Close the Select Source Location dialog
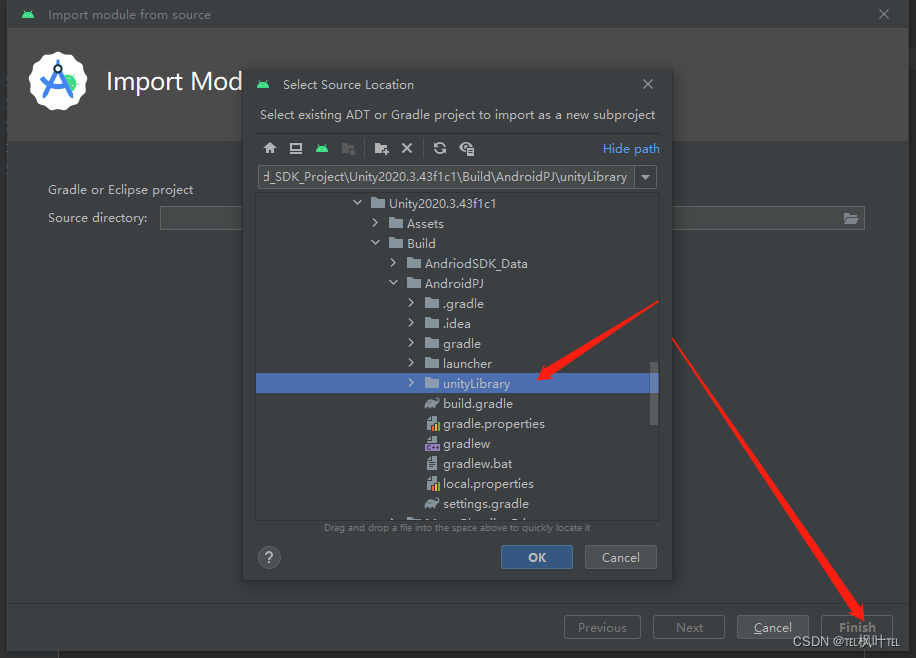Screen dimensions: 916x658 pyautogui.click(x=648, y=84)
